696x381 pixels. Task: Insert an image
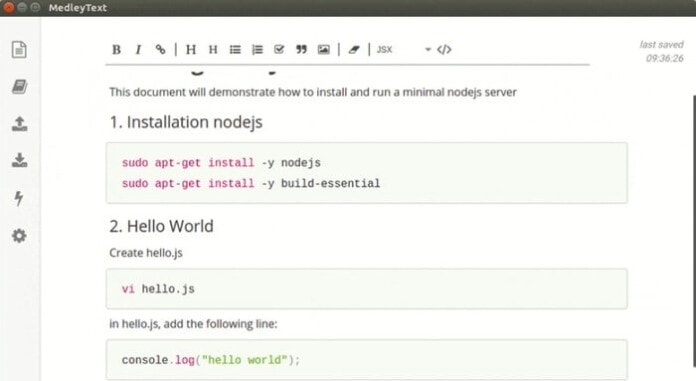coord(324,49)
